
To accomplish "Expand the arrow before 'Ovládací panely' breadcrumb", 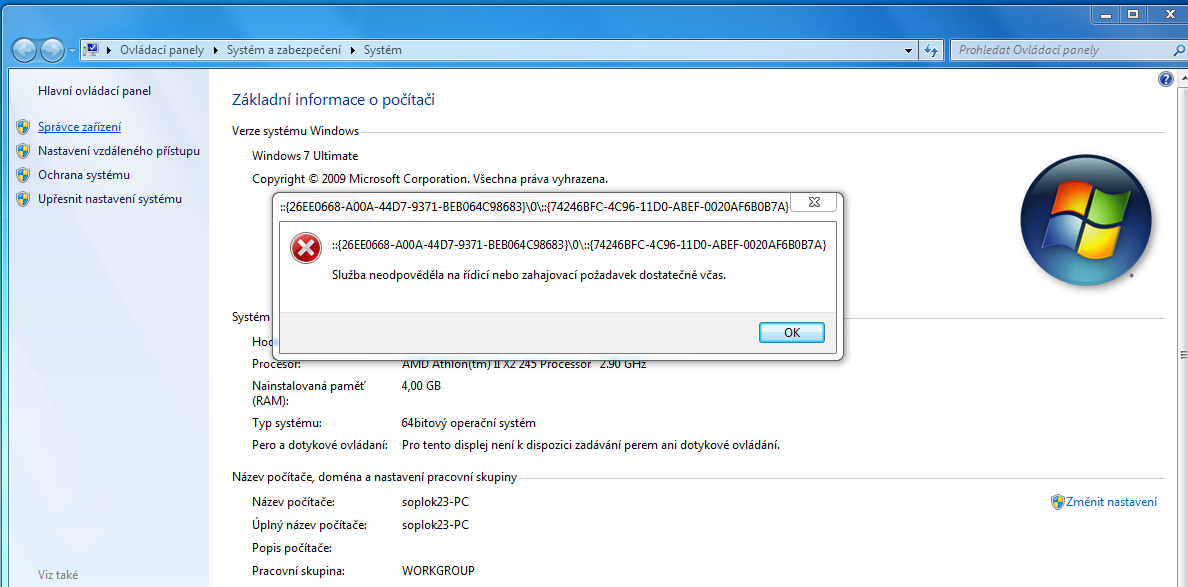I will (x=108, y=50).
